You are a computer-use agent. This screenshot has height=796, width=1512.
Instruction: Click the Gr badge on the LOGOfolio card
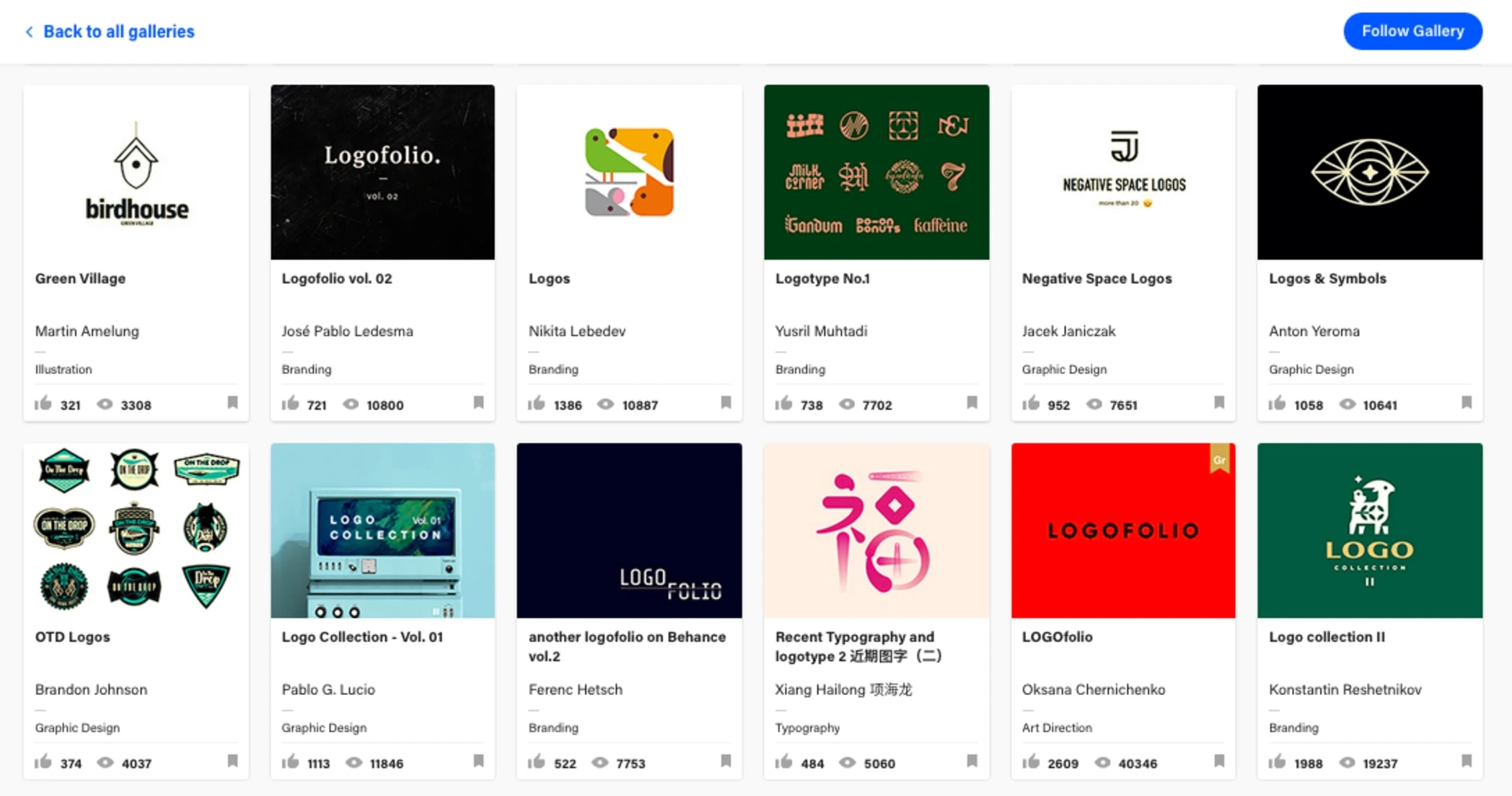(1219, 459)
